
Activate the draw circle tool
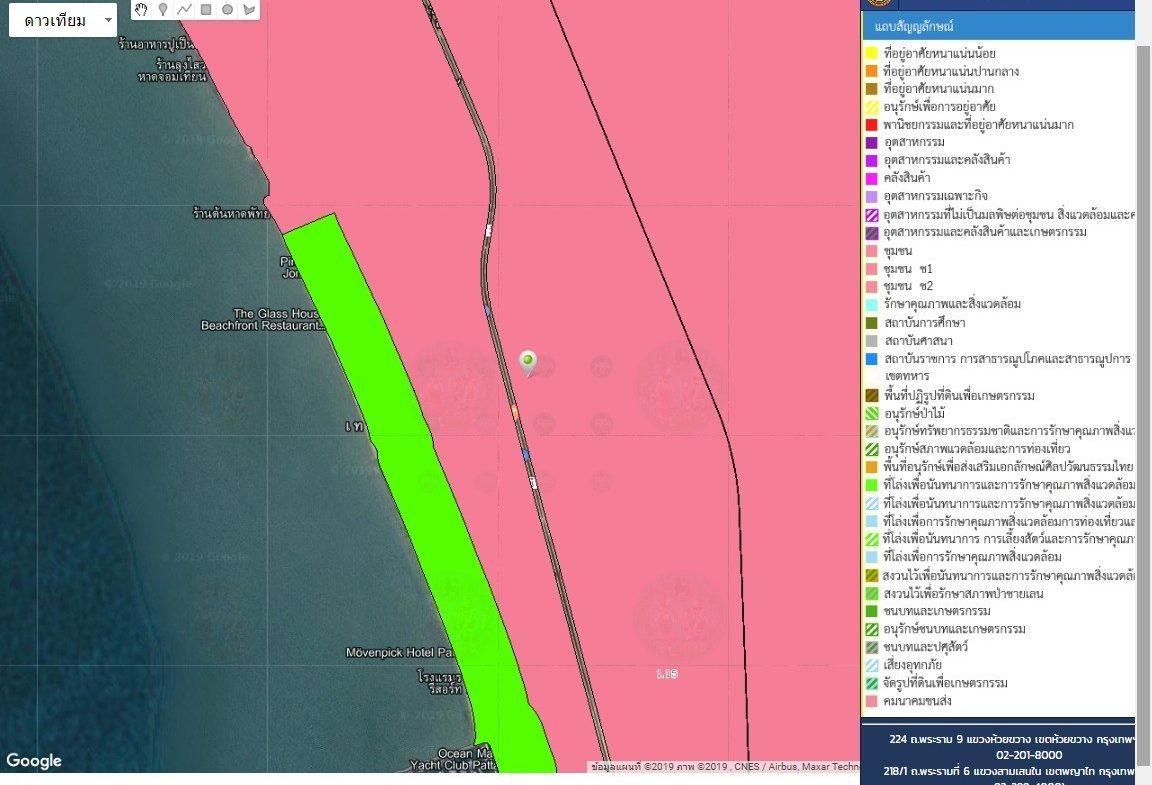click(227, 10)
